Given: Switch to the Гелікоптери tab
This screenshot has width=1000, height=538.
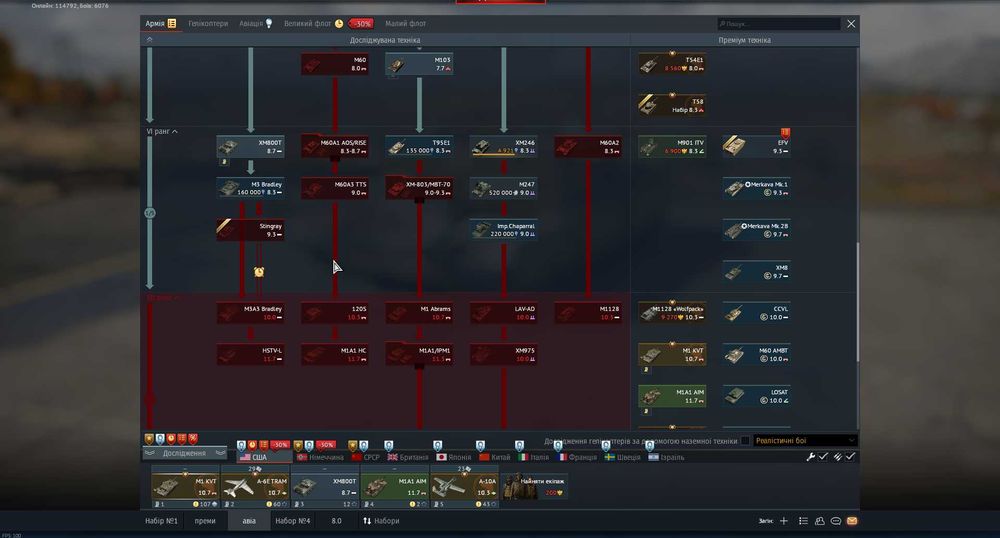Looking at the screenshot, I should coord(208,24).
